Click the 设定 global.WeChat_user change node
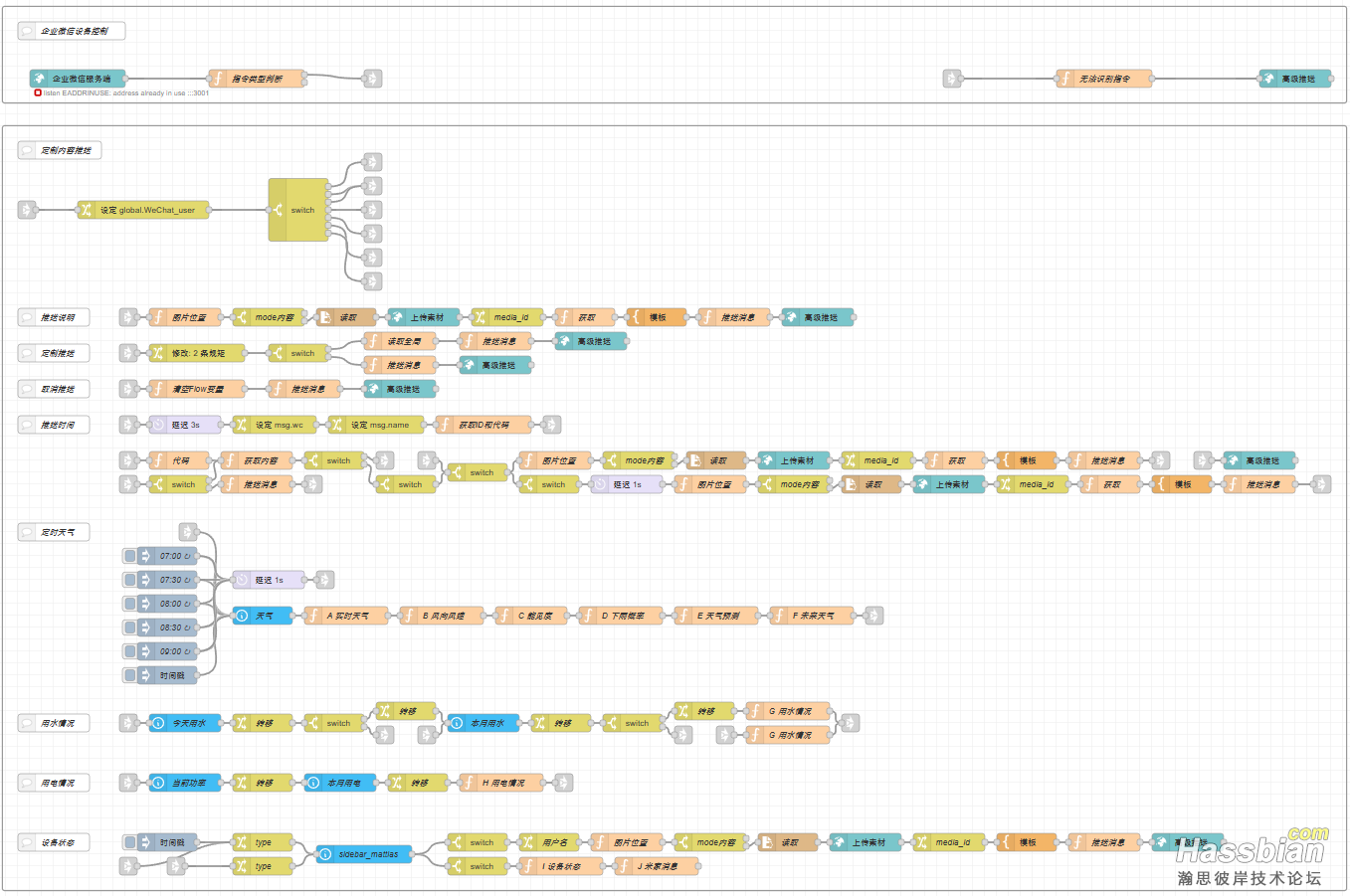The height and width of the screenshot is (896, 1350). tap(143, 210)
